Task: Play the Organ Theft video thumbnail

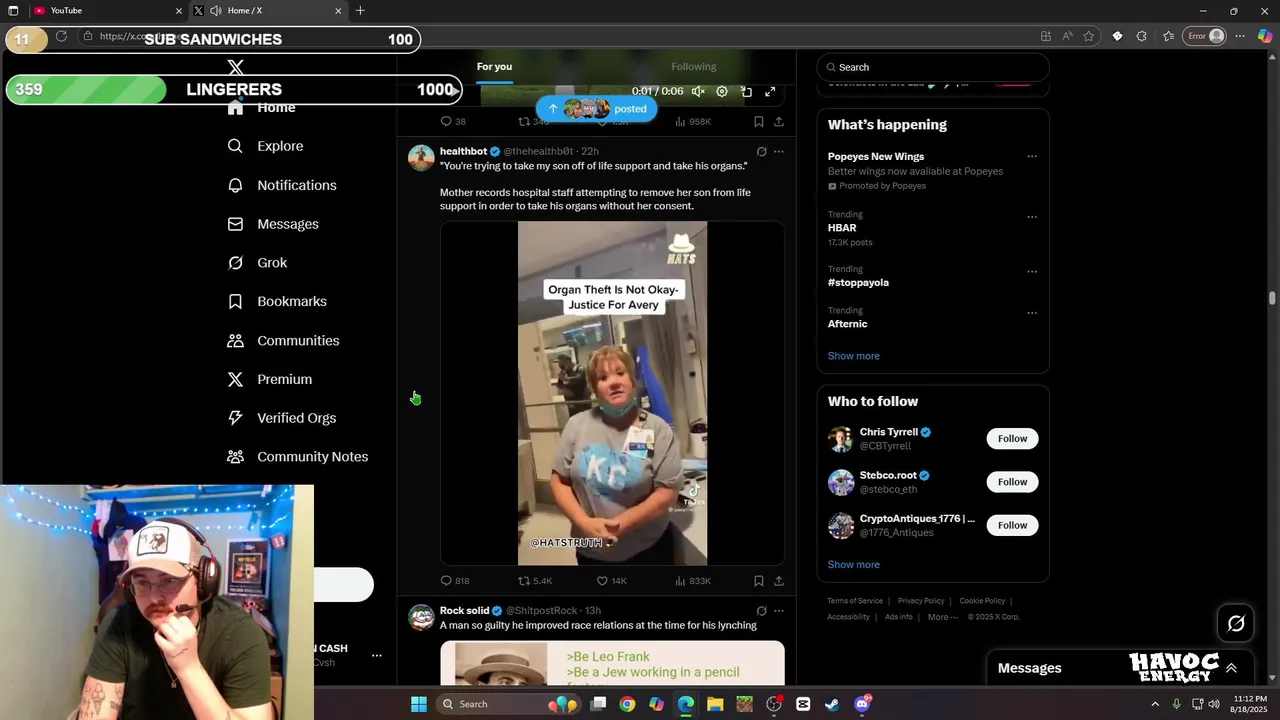Action: click(x=612, y=393)
